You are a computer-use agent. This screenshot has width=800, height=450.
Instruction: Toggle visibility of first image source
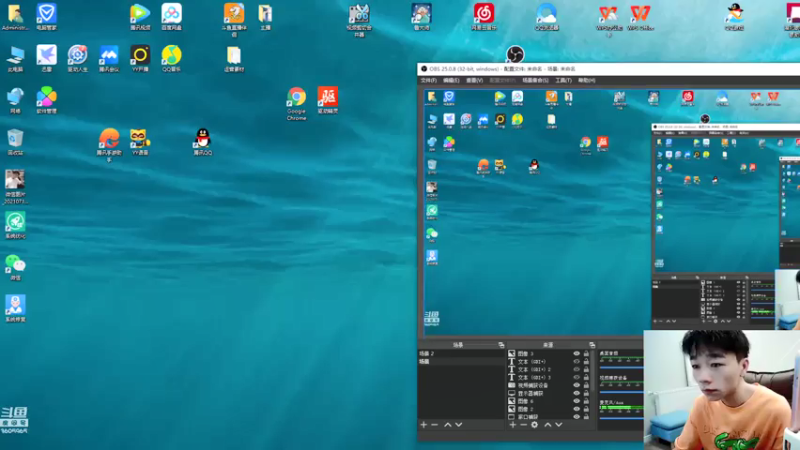click(577, 354)
